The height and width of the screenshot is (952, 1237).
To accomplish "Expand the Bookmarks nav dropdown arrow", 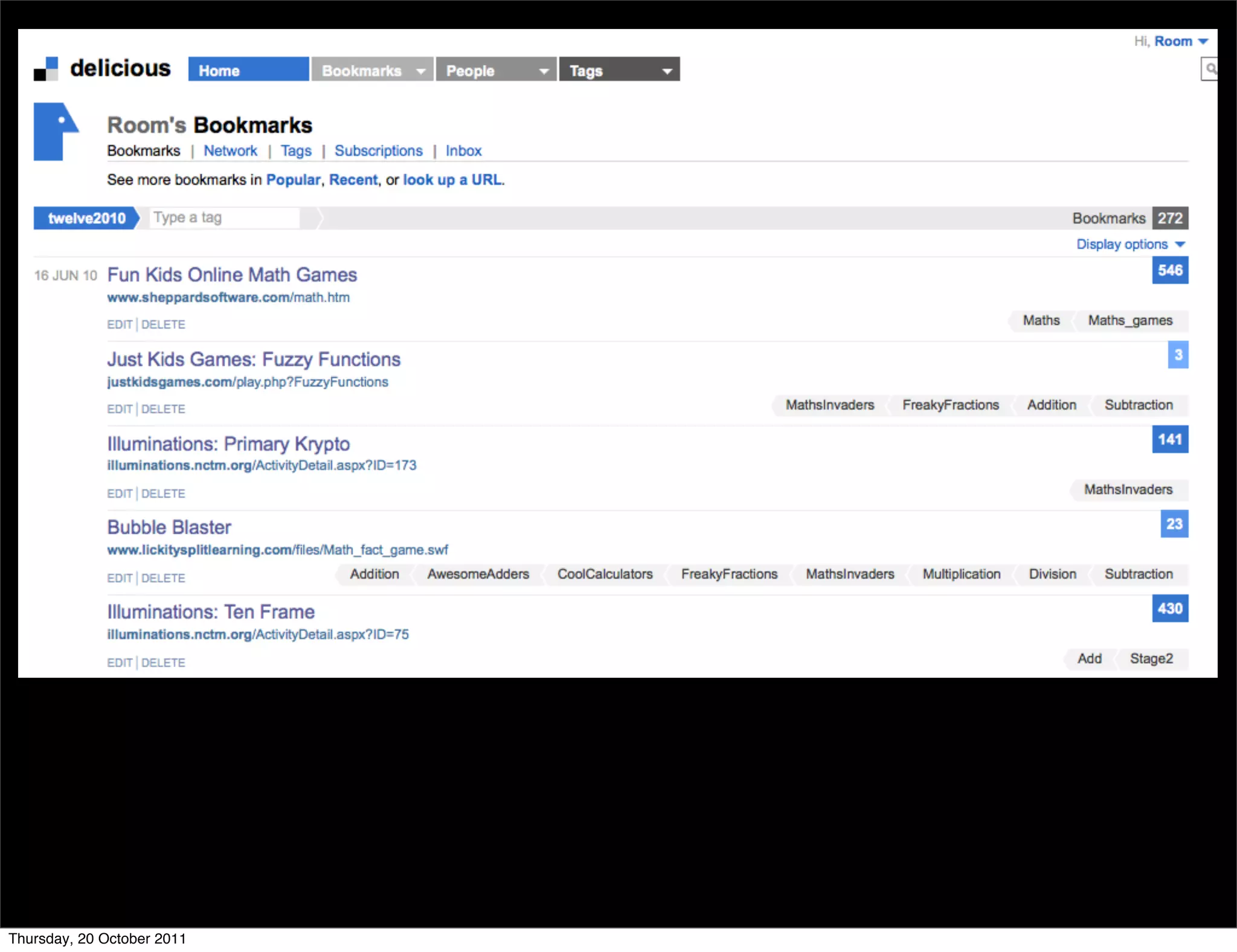I will (x=421, y=71).
